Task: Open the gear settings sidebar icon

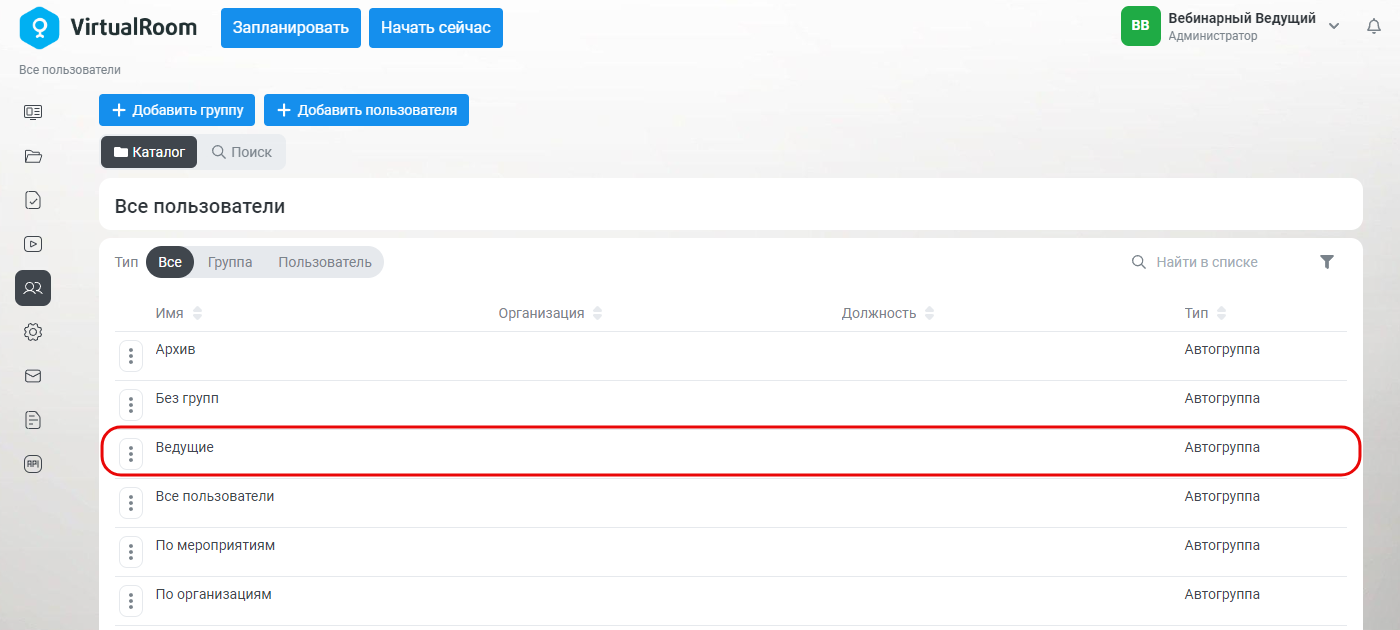Action: coord(33,332)
